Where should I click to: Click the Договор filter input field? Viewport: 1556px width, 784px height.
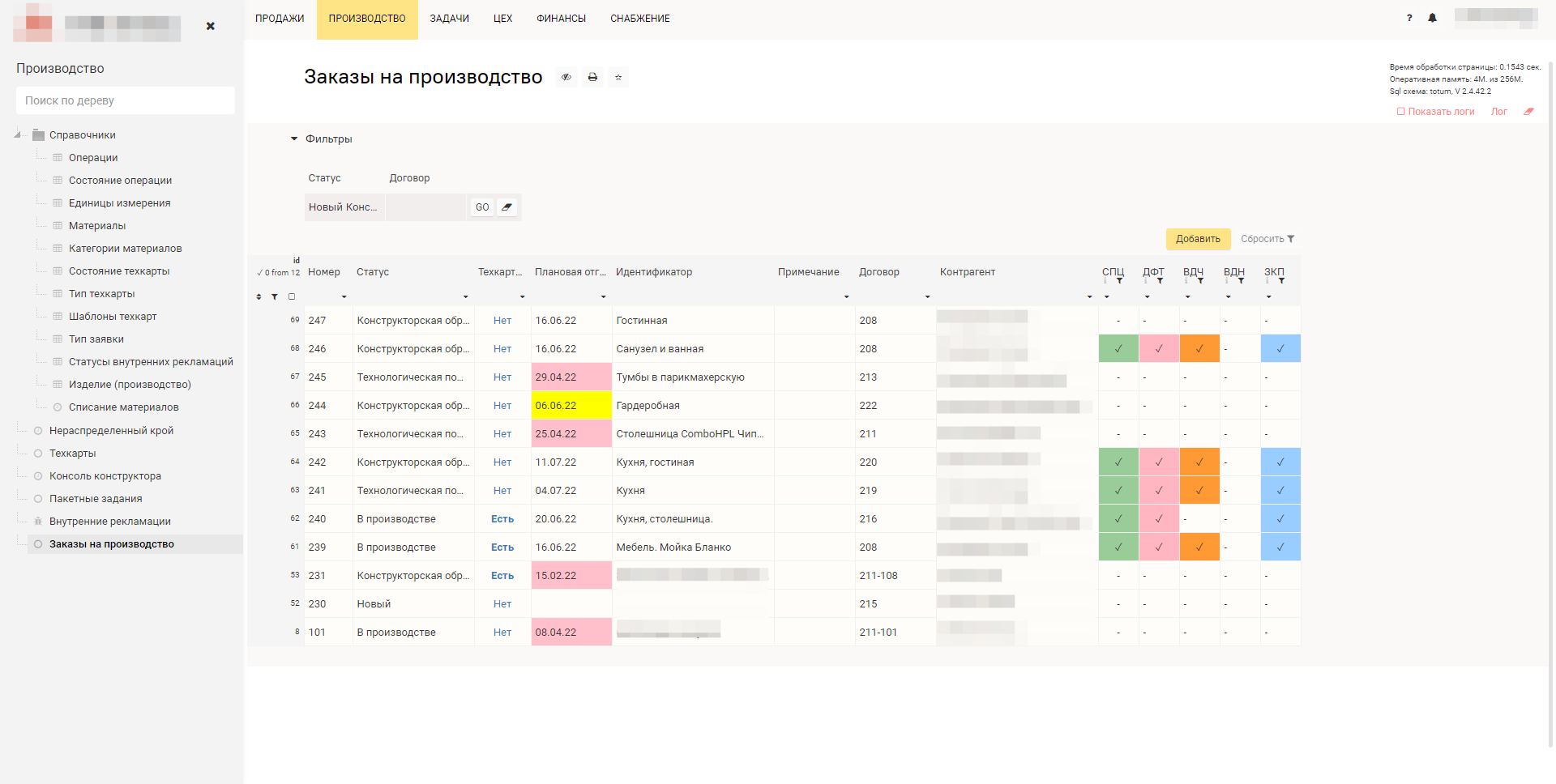[426, 207]
